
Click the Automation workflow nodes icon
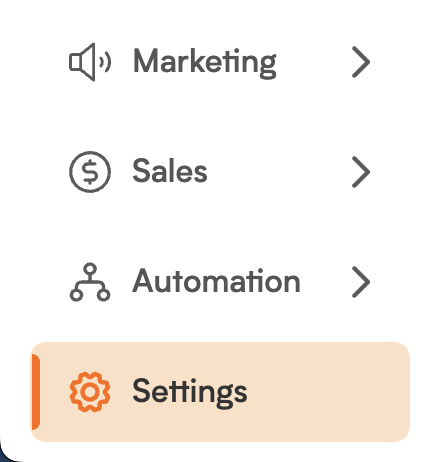click(x=90, y=282)
